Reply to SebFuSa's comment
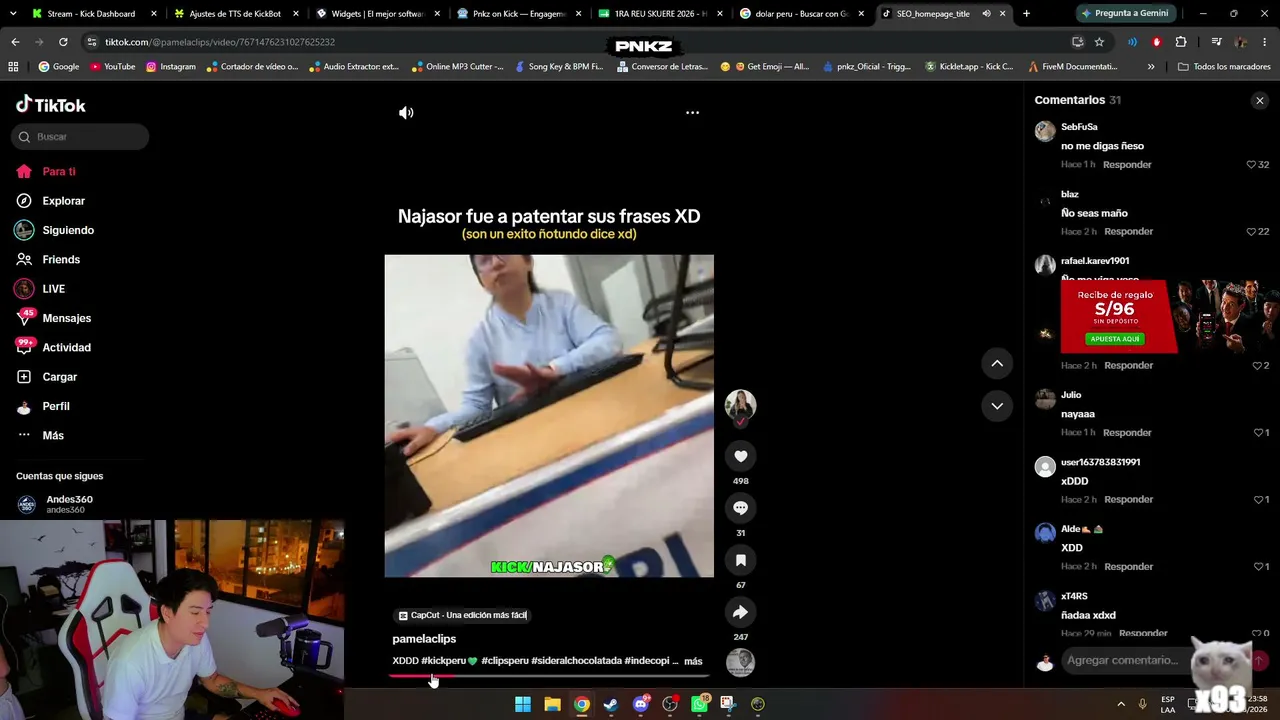 pyautogui.click(x=1127, y=164)
